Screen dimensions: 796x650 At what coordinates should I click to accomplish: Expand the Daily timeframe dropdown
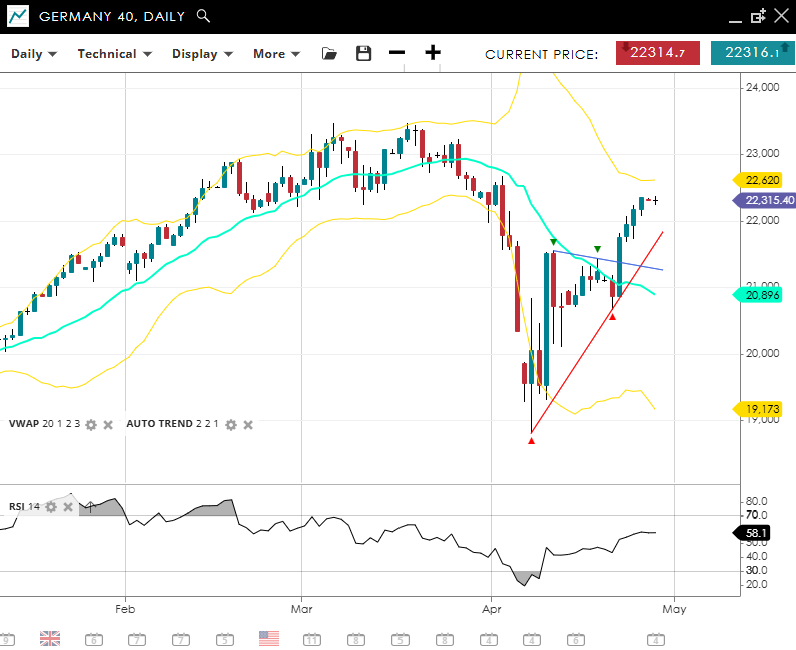tap(34, 54)
